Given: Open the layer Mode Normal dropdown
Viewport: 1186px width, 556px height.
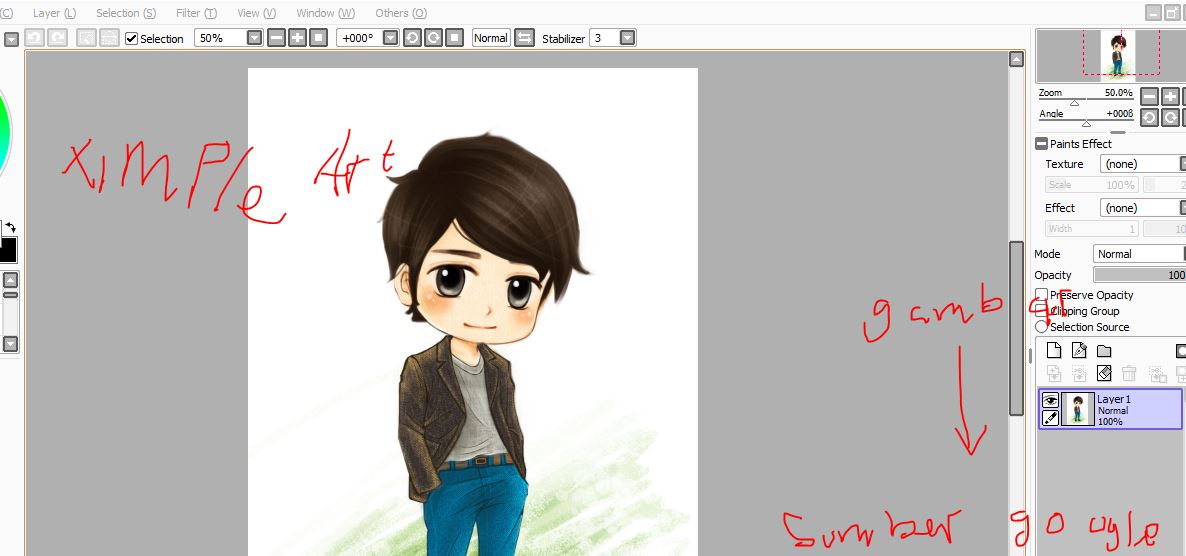Looking at the screenshot, I should [1139, 253].
